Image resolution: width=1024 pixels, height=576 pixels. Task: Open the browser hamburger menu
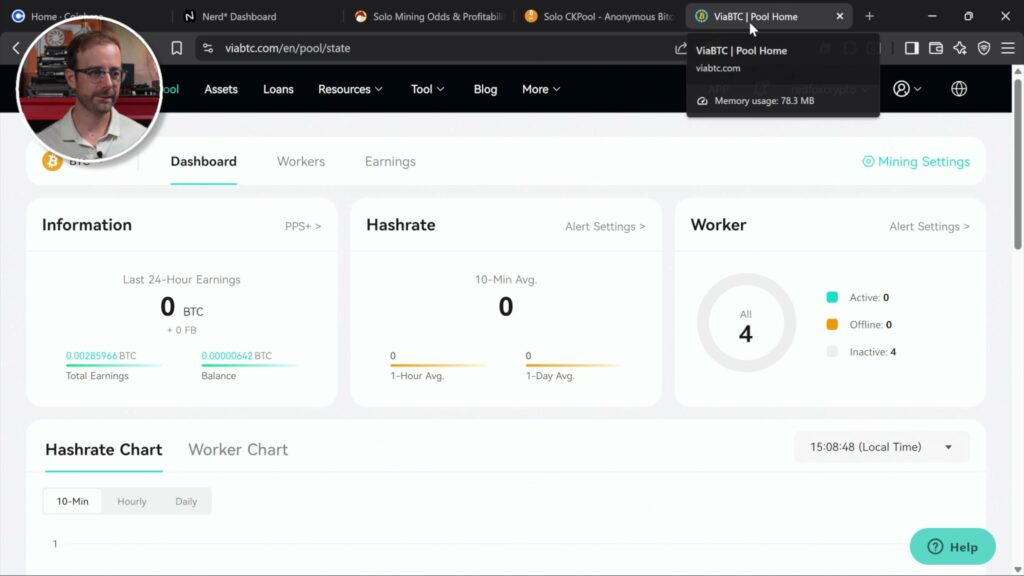pyautogui.click(x=1008, y=48)
